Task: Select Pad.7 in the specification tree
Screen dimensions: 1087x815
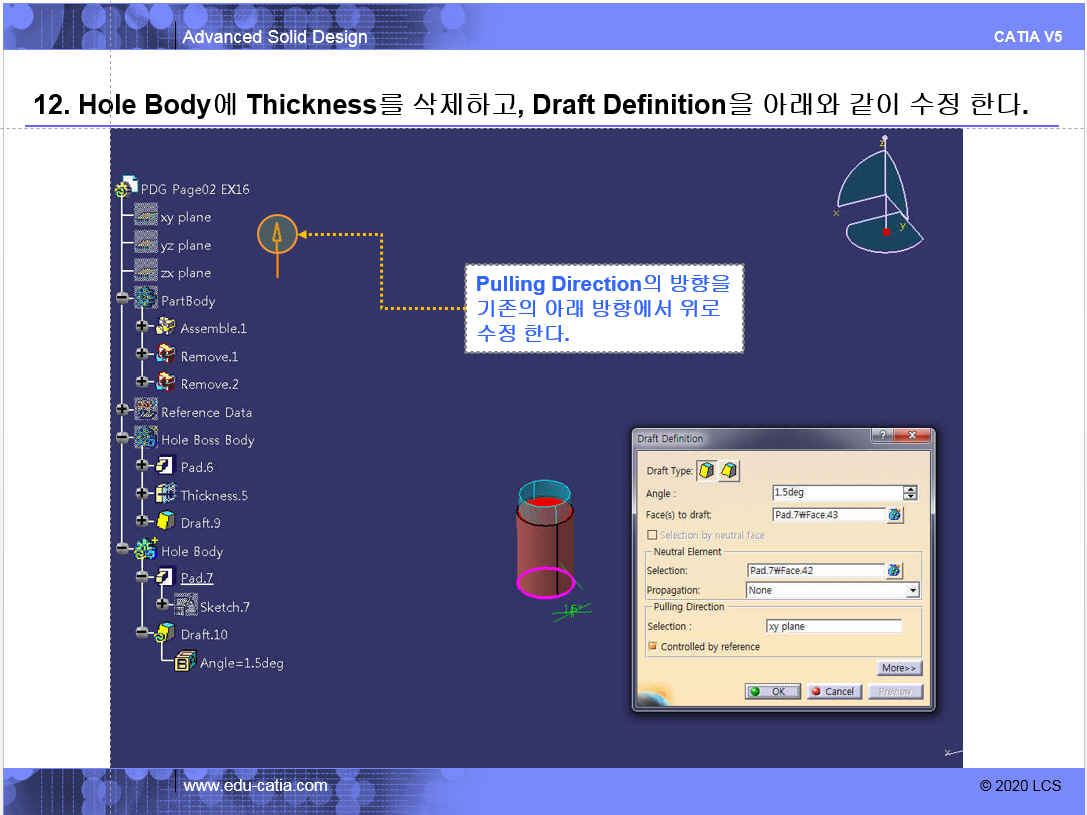Action: [196, 578]
